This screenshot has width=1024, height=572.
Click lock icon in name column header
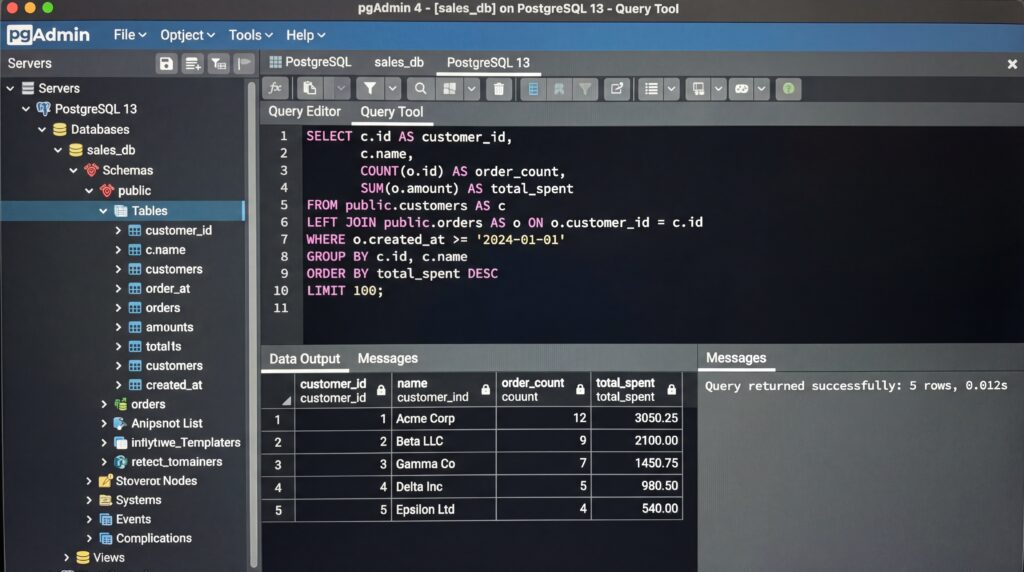coord(485,390)
